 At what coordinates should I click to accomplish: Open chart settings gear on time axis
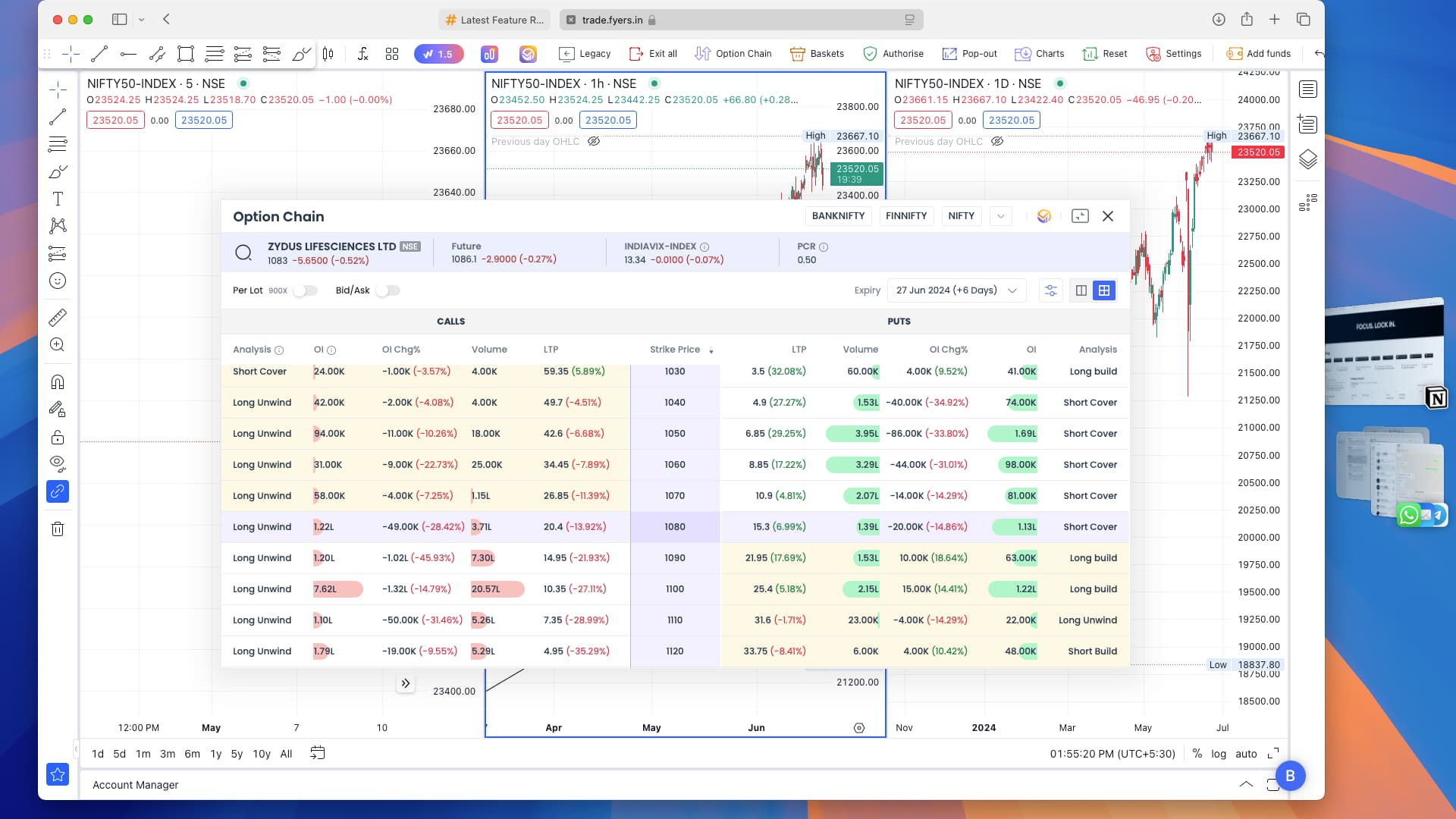859,728
